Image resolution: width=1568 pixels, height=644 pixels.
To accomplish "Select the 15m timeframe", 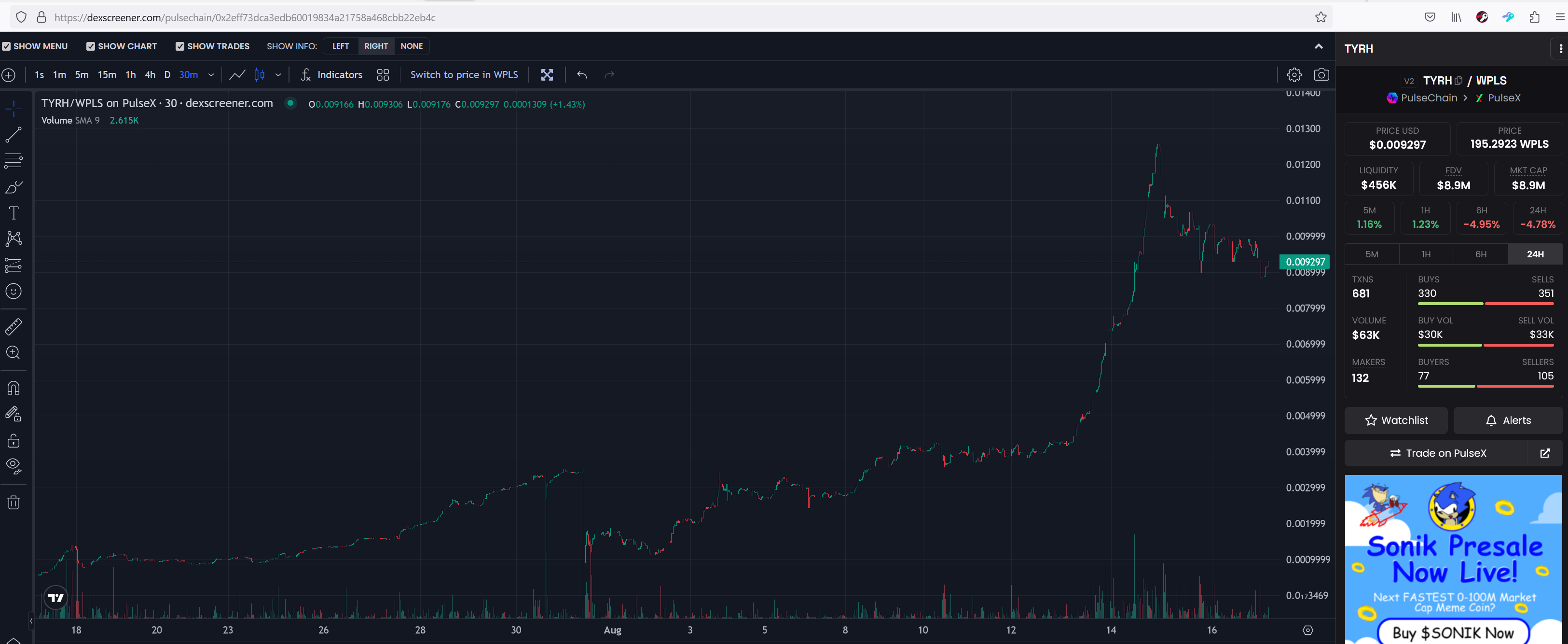I will click(107, 75).
